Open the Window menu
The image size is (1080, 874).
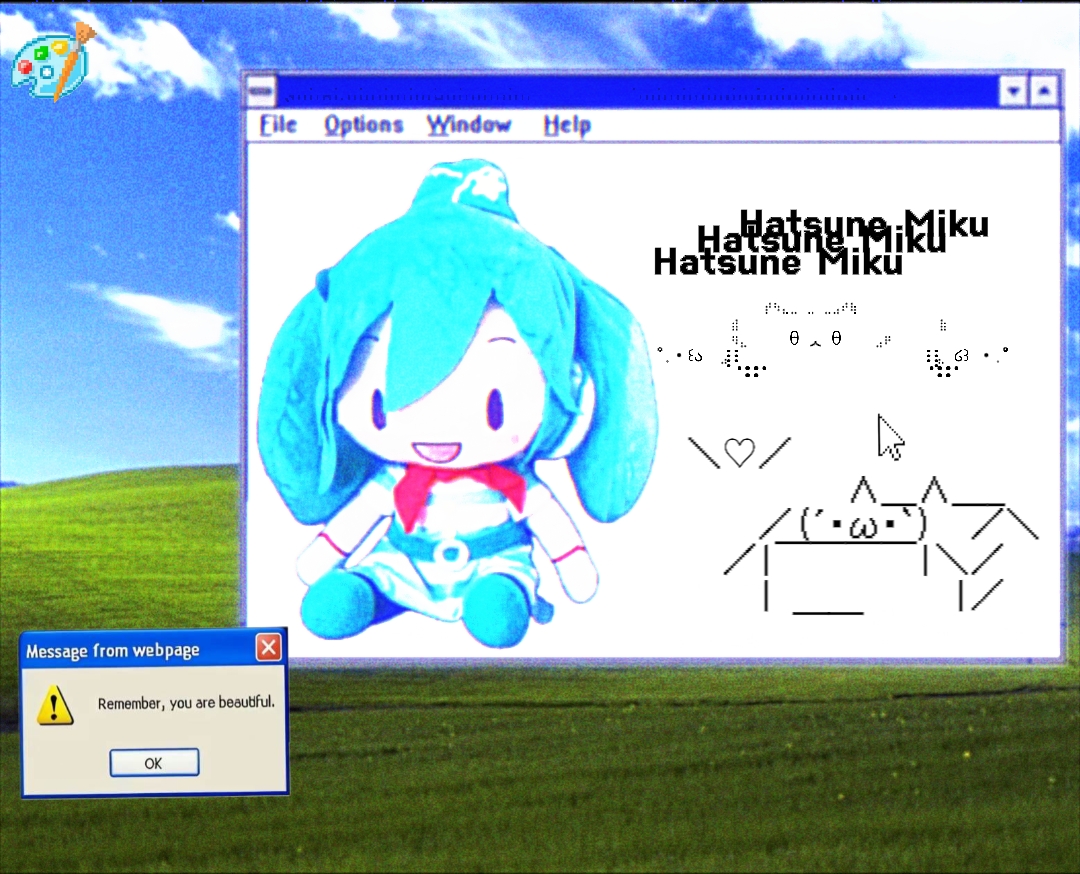(x=468, y=125)
